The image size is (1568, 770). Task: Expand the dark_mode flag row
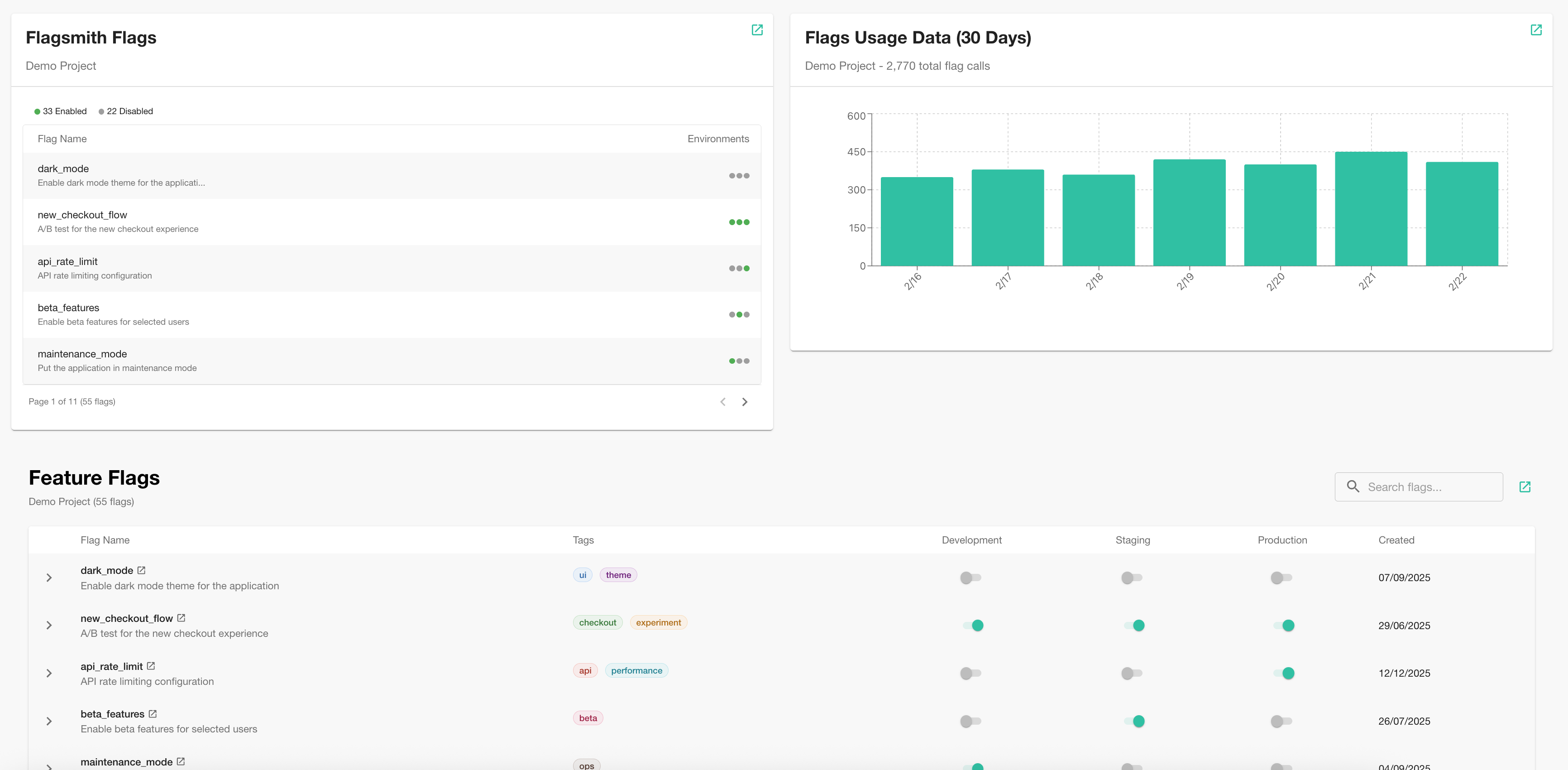pyautogui.click(x=49, y=577)
